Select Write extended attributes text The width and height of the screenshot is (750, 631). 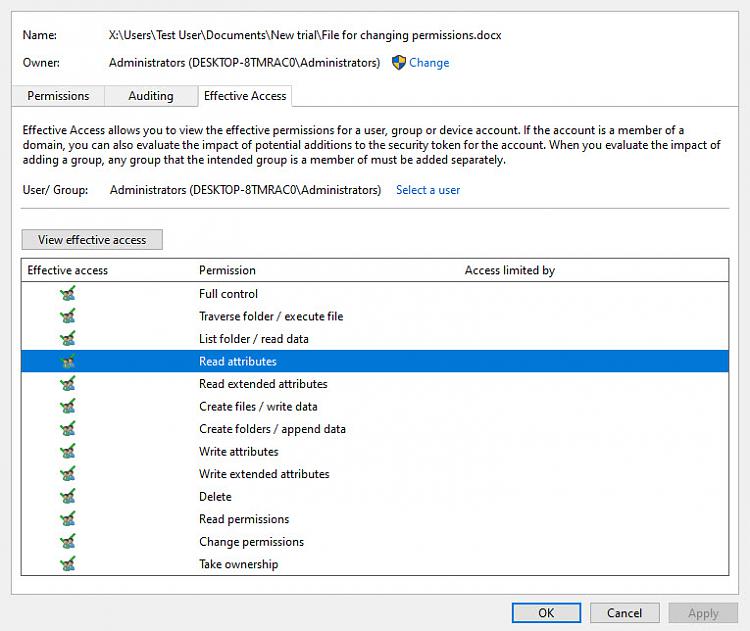click(x=264, y=474)
